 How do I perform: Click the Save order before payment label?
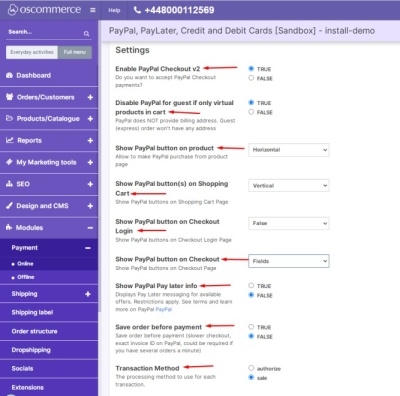[x=159, y=327]
